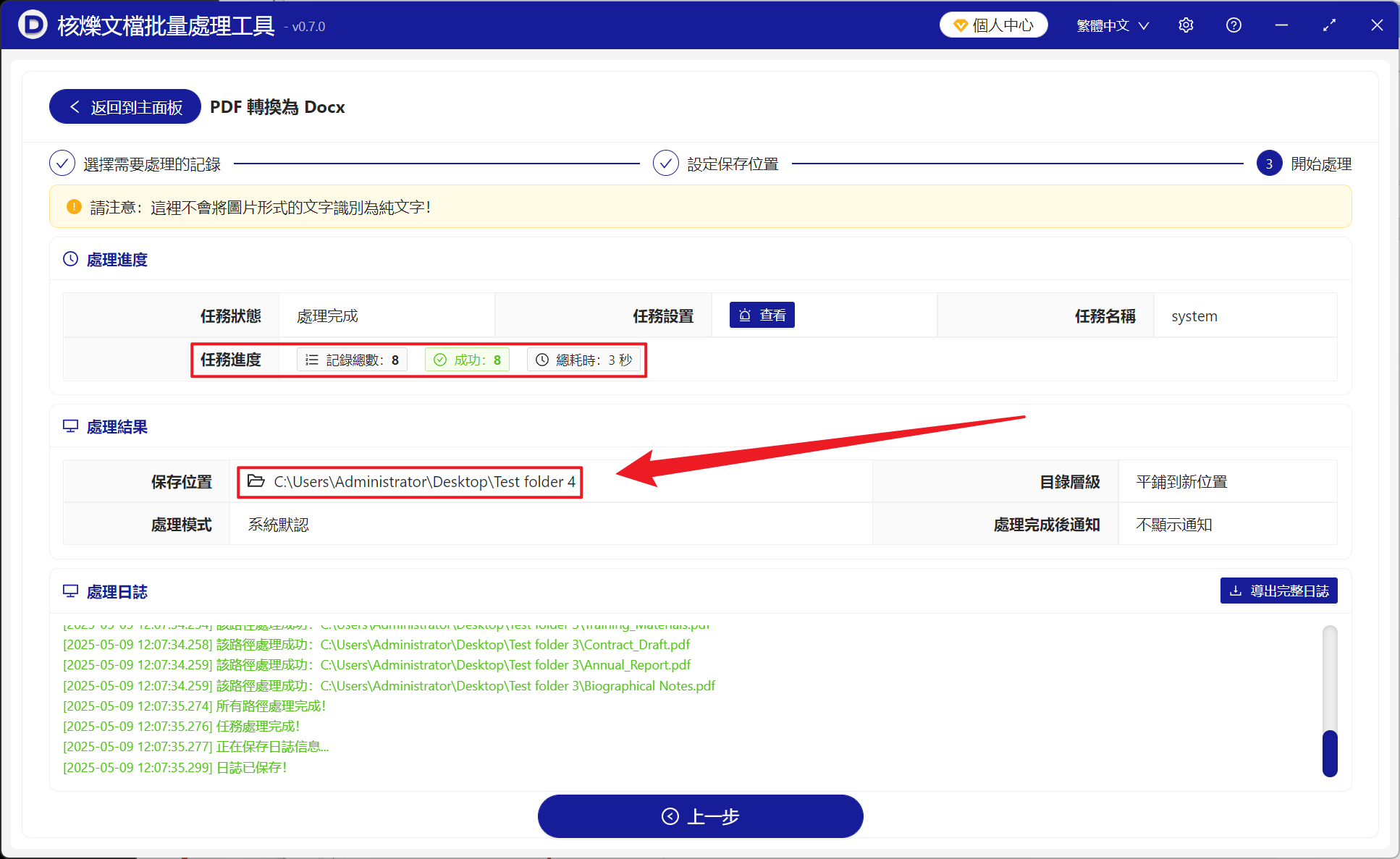Image resolution: width=1400 pixels, height=859 pixels.
Task: Click the 任務處理完成! log line
Action: coord(181,726)
